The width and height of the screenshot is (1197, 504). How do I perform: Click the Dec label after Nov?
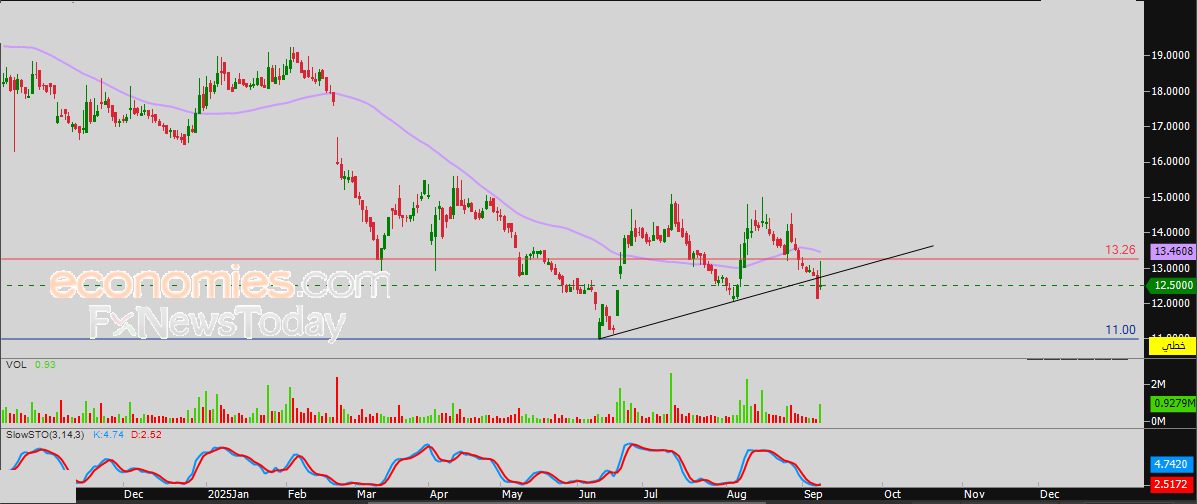click(1050, 495)
